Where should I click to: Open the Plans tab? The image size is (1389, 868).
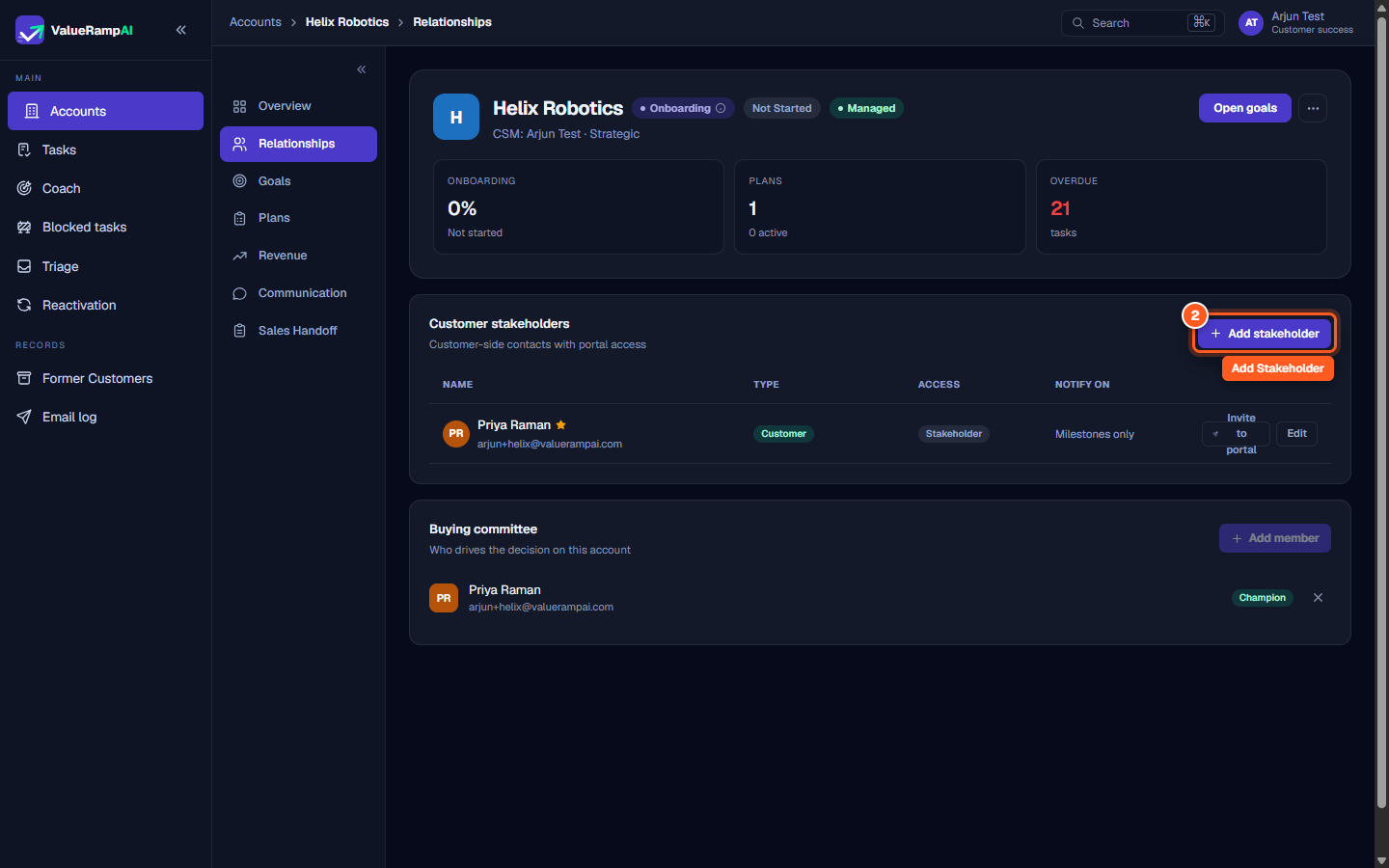click(x=298, y=218)
